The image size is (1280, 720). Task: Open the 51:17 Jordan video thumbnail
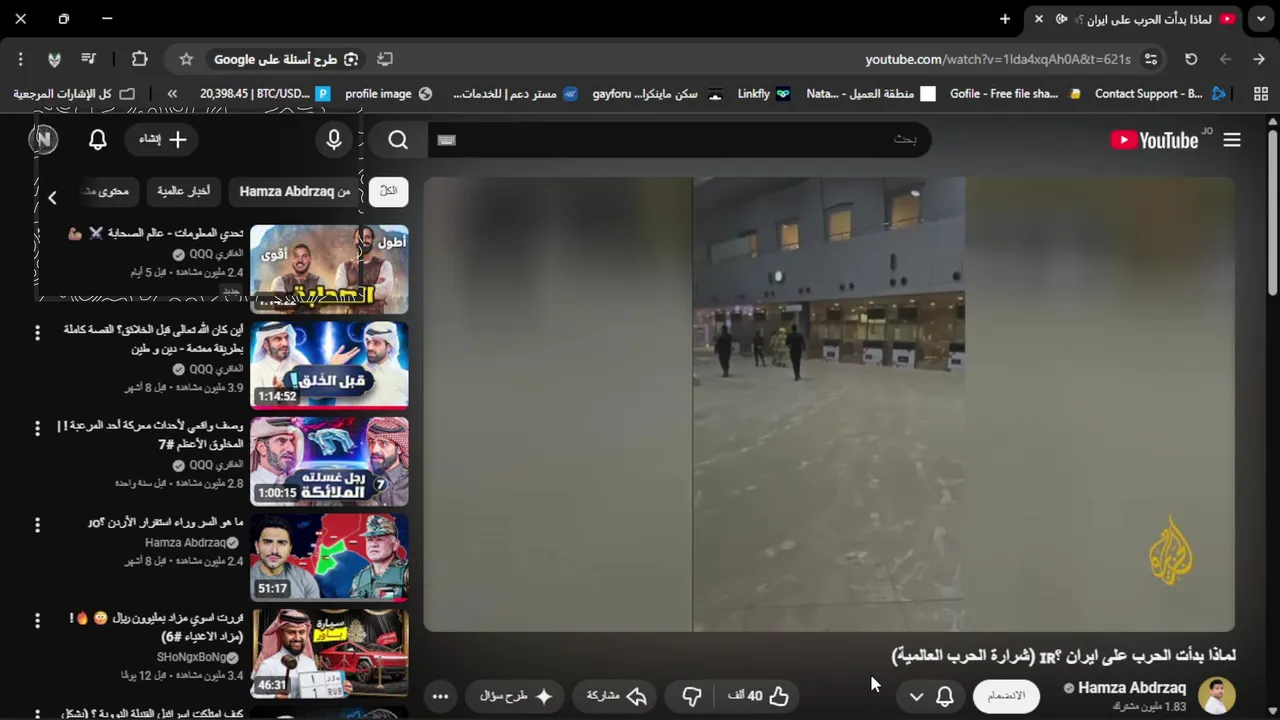coord(329,557)
